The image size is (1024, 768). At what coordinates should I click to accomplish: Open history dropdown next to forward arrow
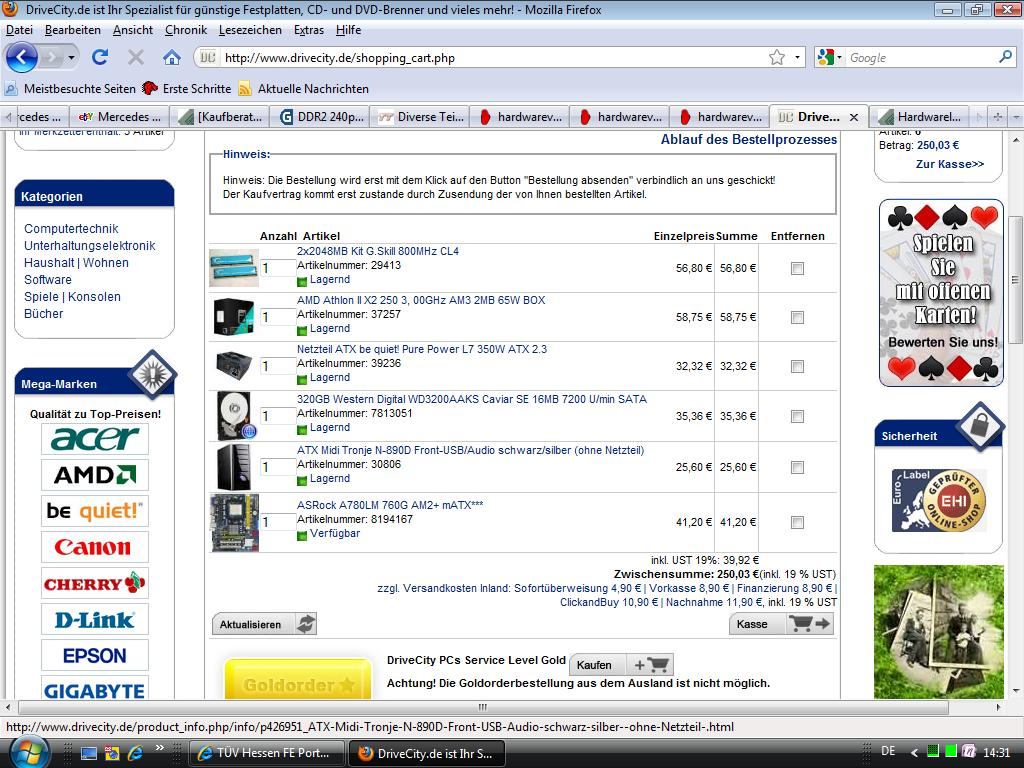[x=71, y=57]
